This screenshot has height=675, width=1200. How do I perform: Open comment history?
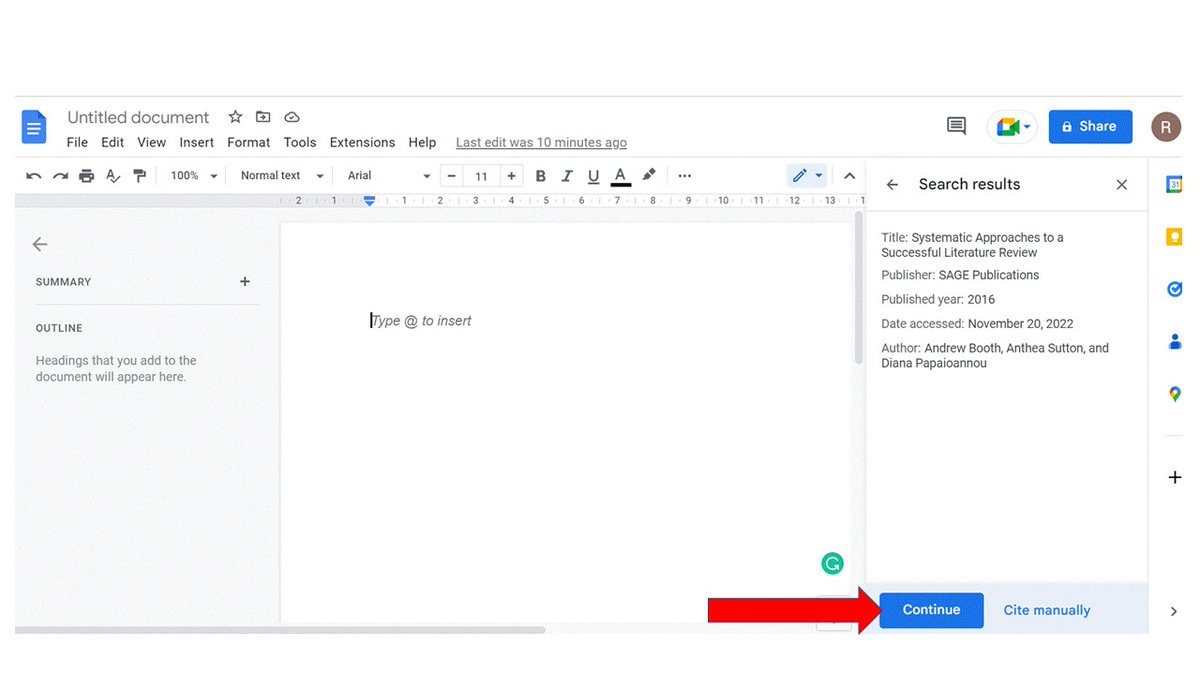pos(956,126)
